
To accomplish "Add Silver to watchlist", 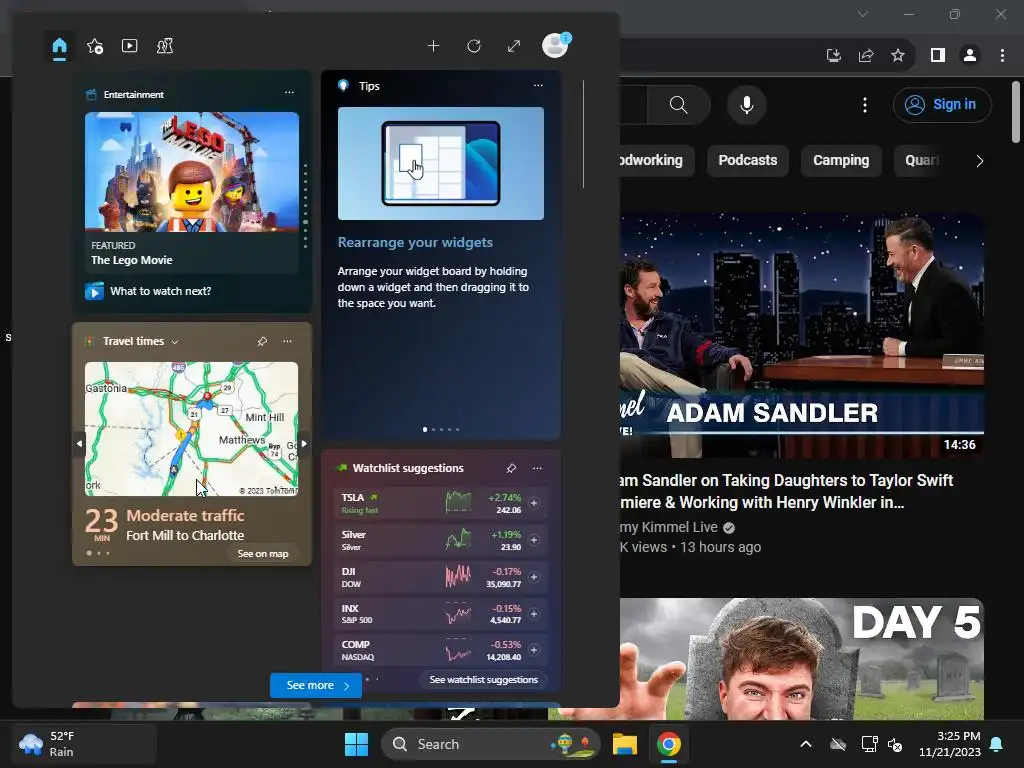I will pos(534,540).
